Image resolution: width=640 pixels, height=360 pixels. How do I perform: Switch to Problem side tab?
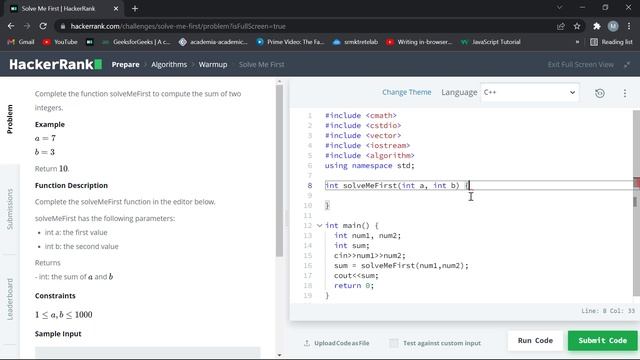(10, 119)
